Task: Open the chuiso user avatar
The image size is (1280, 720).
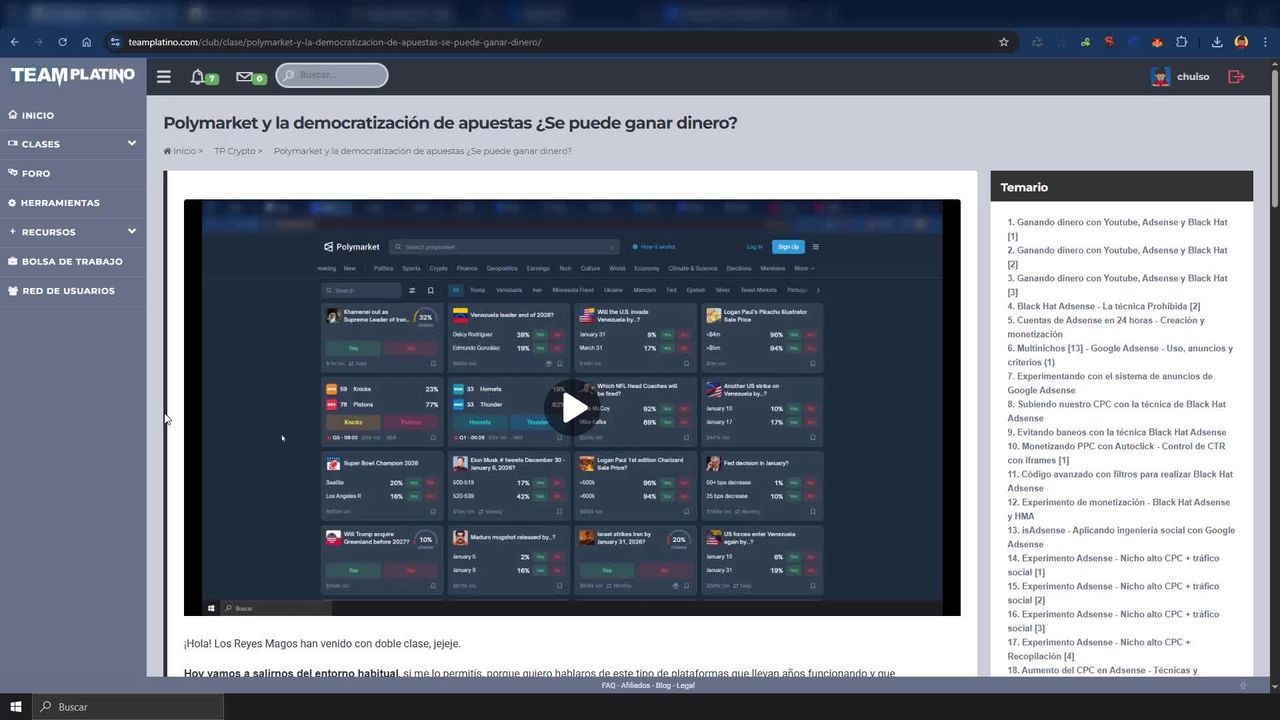Action: (1160, 76)
